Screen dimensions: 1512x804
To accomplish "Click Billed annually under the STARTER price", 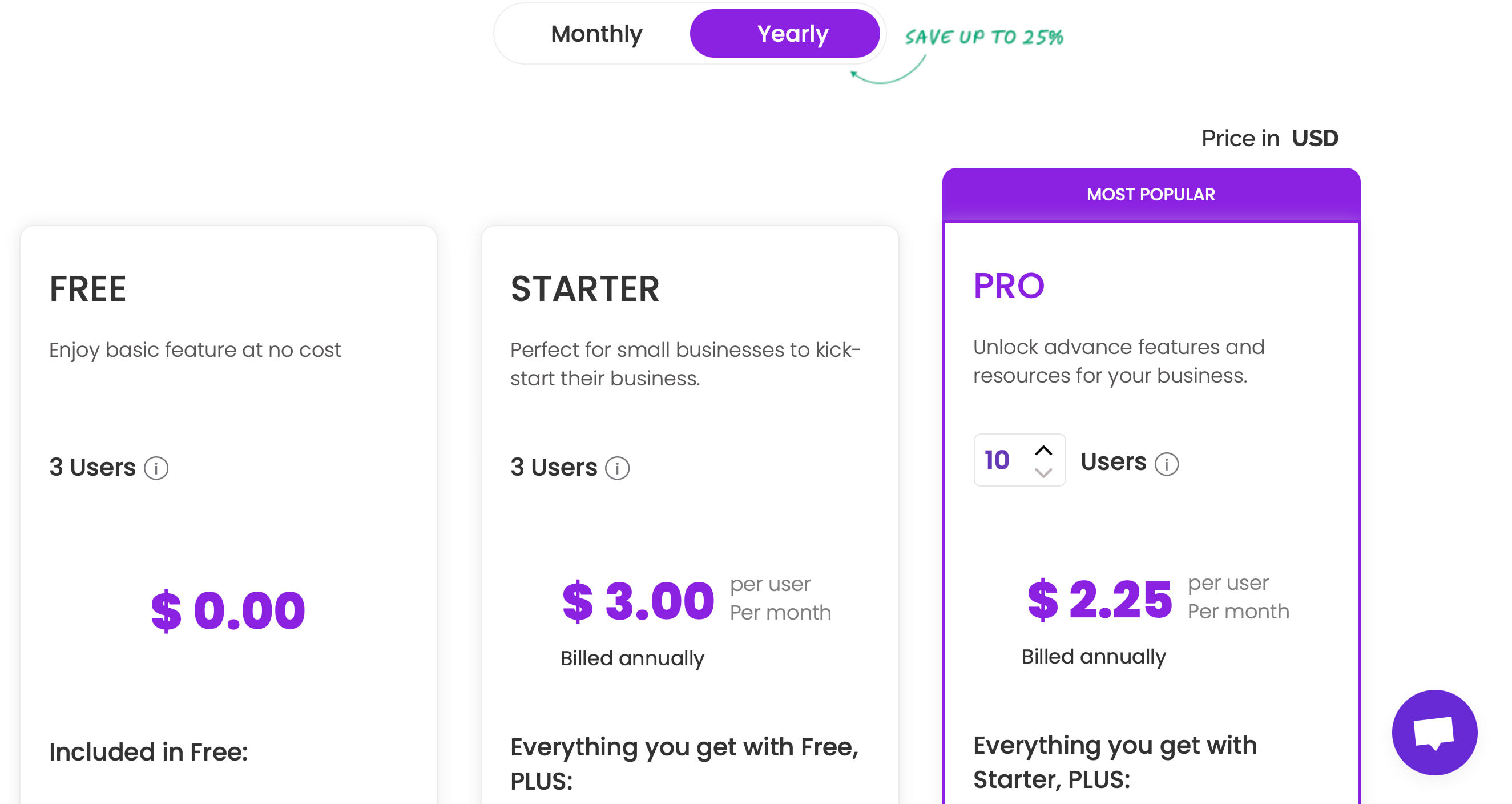I will point(631,658).
